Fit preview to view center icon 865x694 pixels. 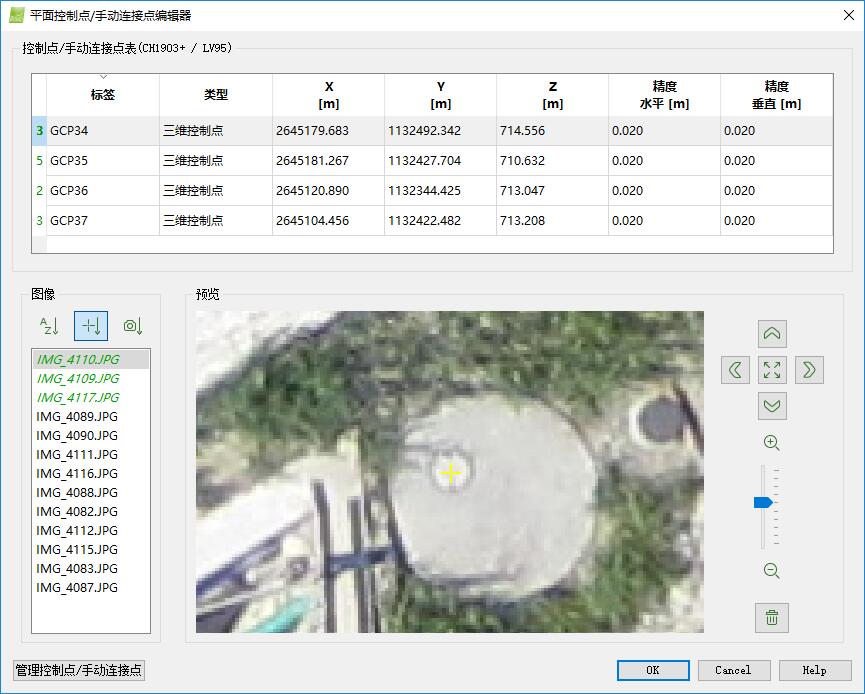click(x=772, y=370)
